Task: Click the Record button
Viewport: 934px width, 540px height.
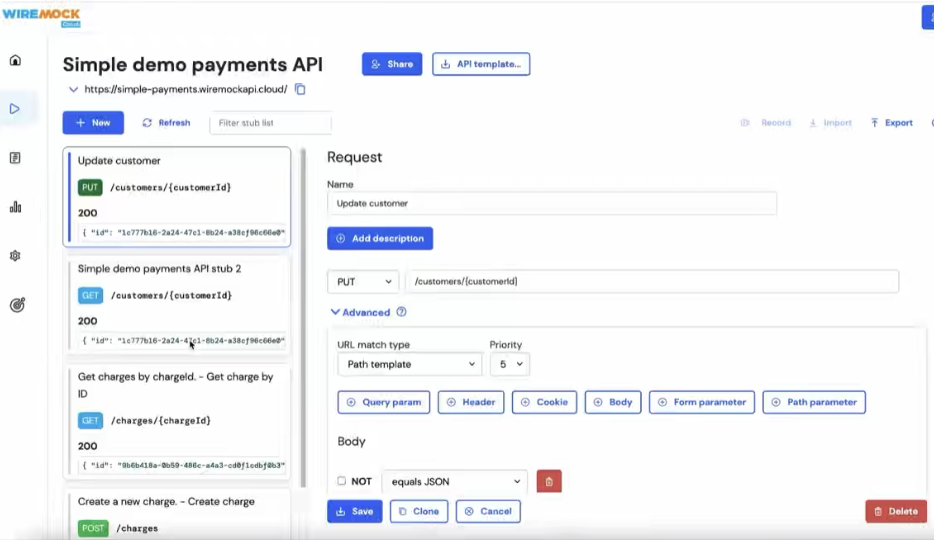Action: [x=765, y=123]
